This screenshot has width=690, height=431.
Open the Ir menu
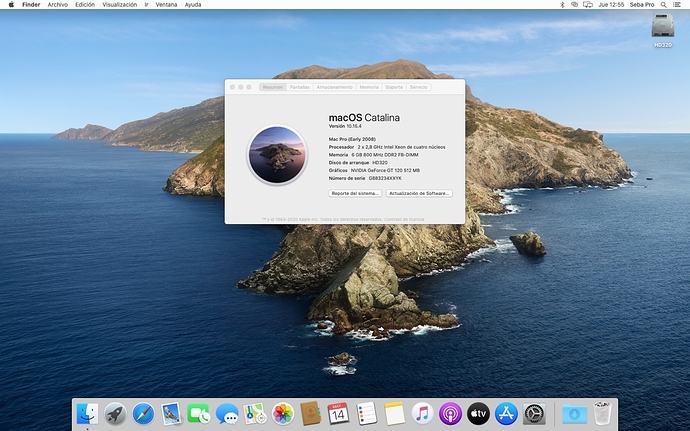pos(146,5)
